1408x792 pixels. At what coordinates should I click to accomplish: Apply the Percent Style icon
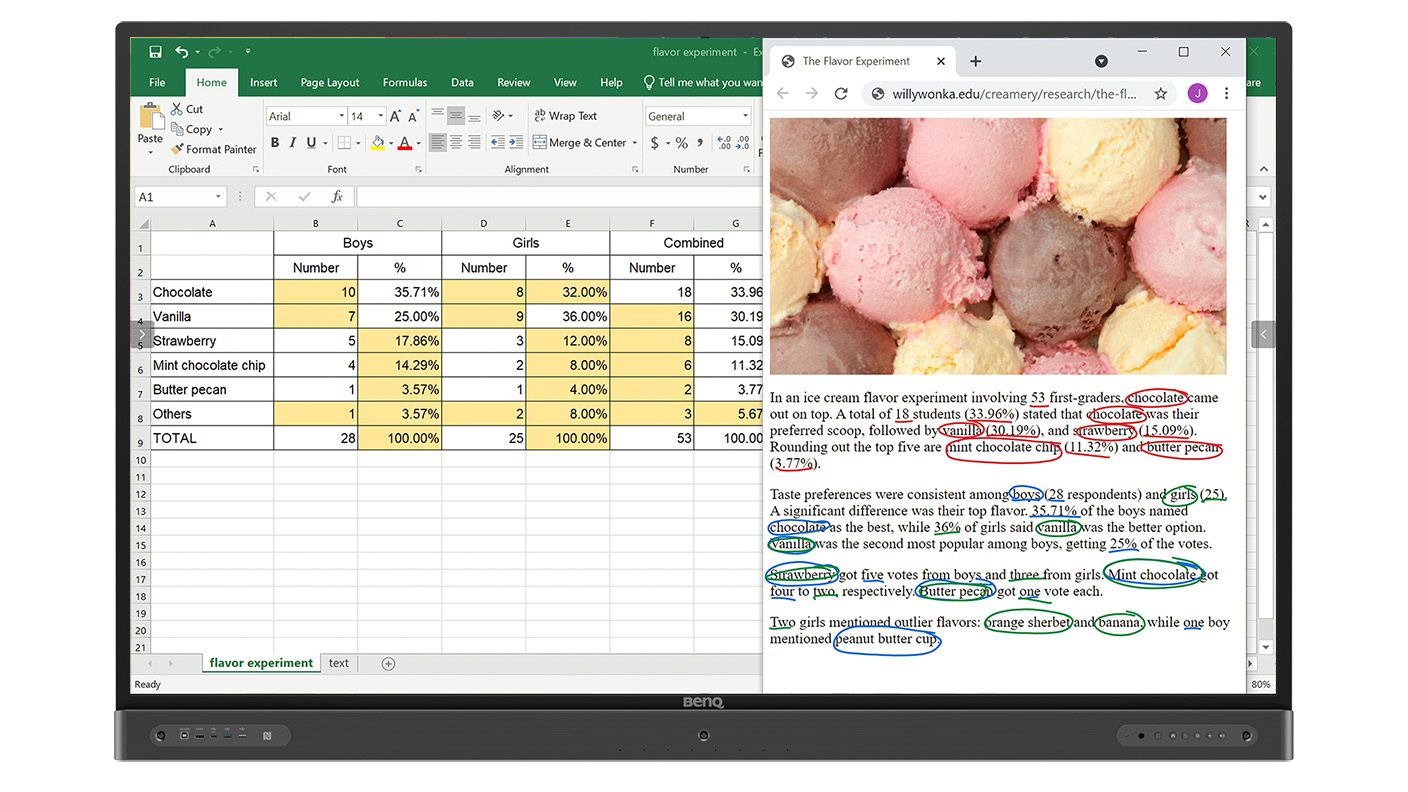(x=681, y=143)
